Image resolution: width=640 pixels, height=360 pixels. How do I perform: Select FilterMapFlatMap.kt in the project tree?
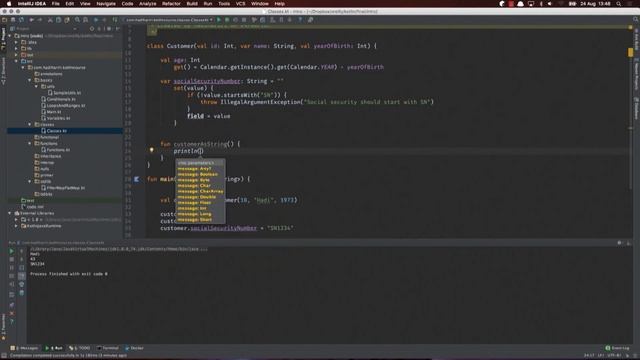(63, 188)
